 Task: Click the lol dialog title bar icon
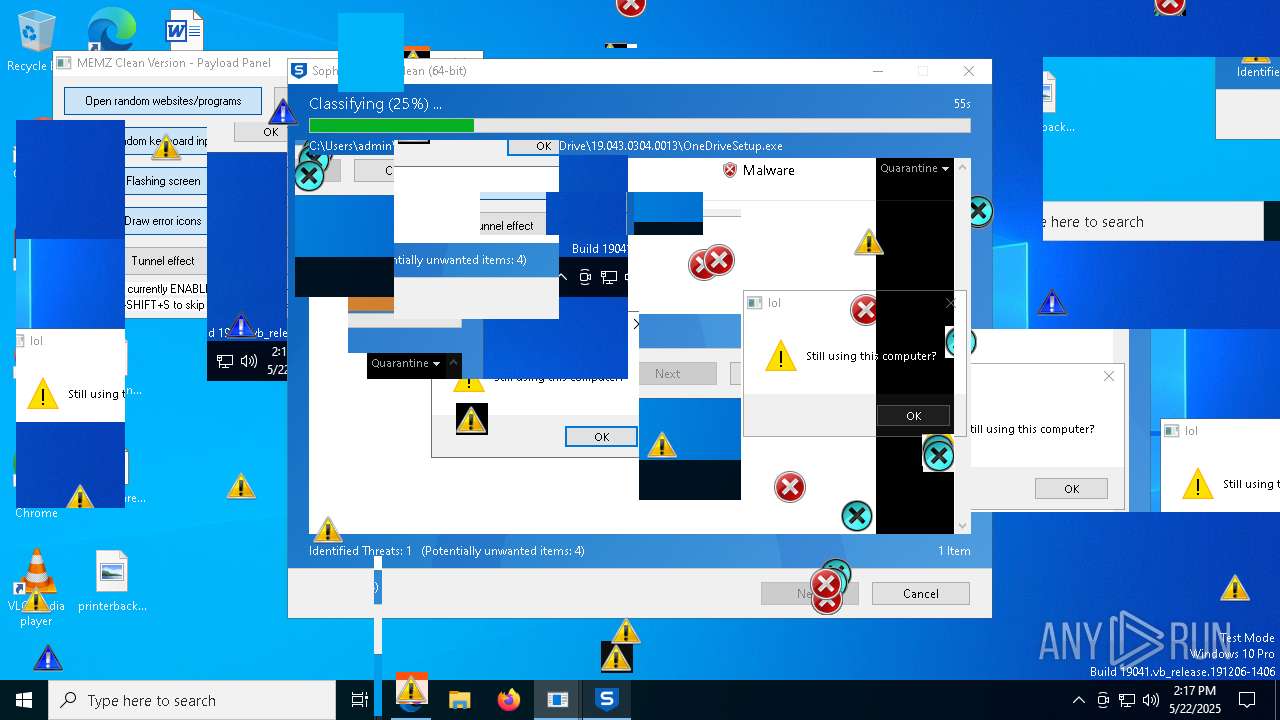tap(755, 303)
